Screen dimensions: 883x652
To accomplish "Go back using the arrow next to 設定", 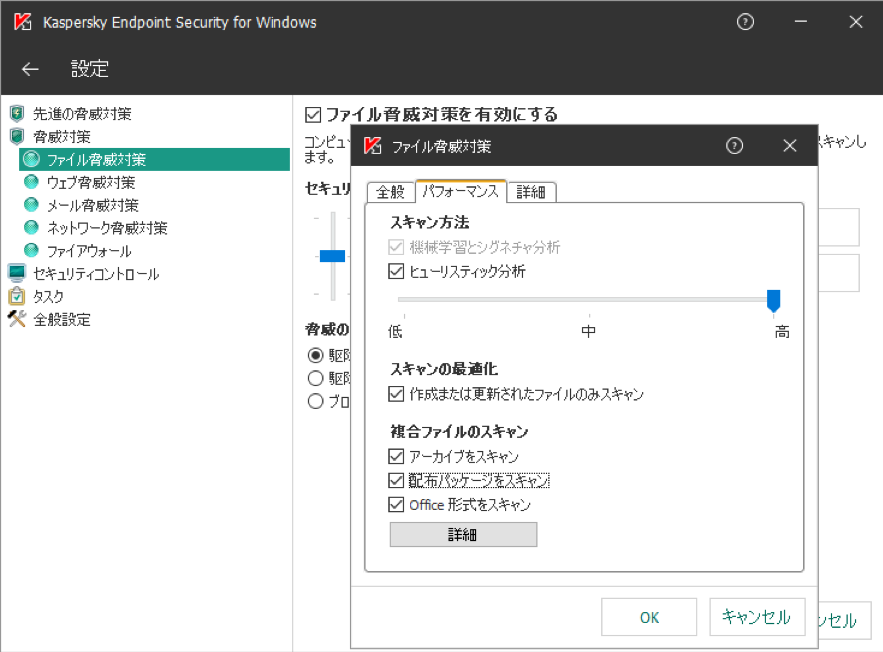I will [30, 69].
